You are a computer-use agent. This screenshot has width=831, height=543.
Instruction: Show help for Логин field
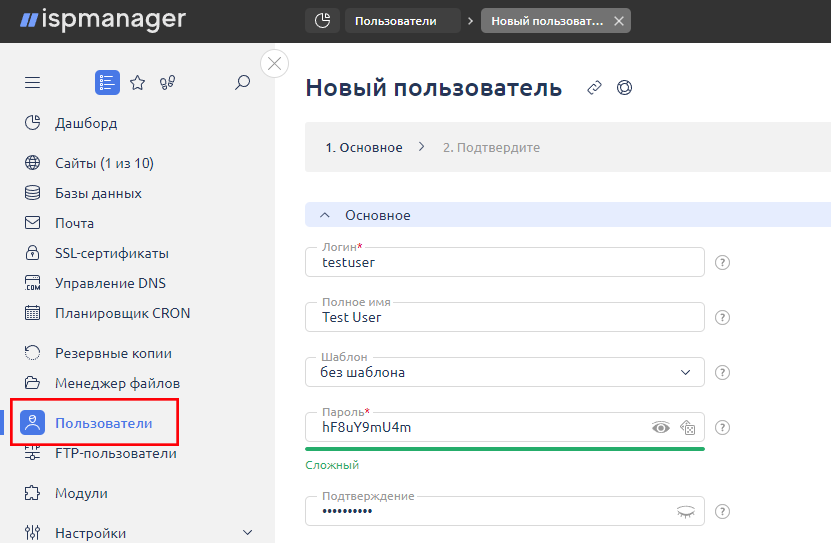tap(722, 262)
